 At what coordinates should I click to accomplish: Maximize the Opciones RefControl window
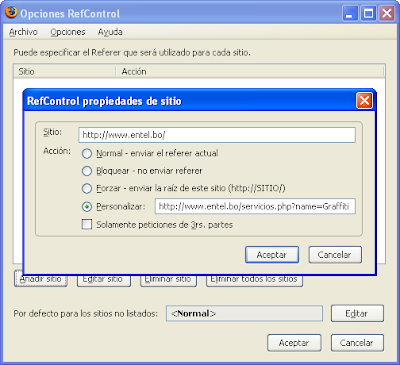pos(368,14)
